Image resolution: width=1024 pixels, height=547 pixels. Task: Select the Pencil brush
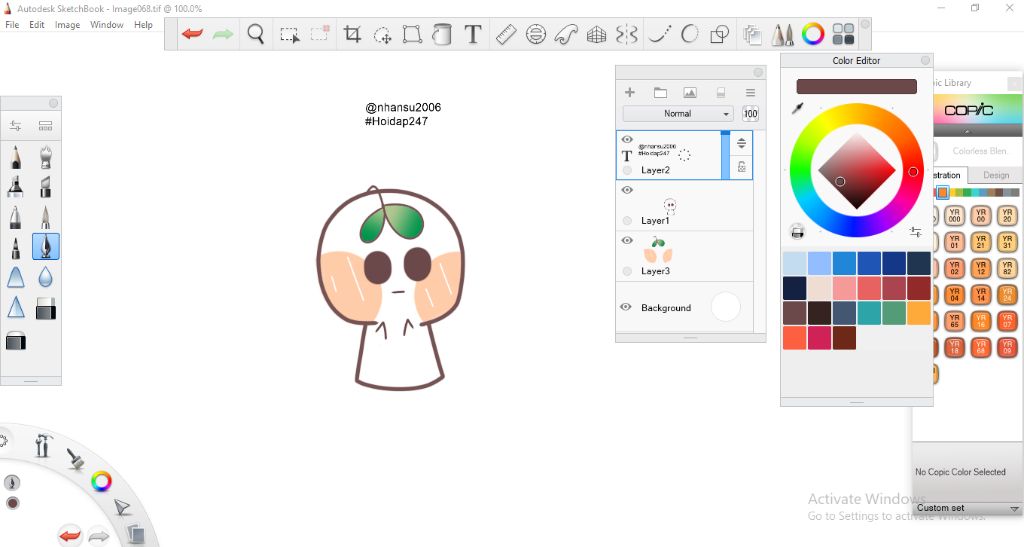tap(16, 157)
